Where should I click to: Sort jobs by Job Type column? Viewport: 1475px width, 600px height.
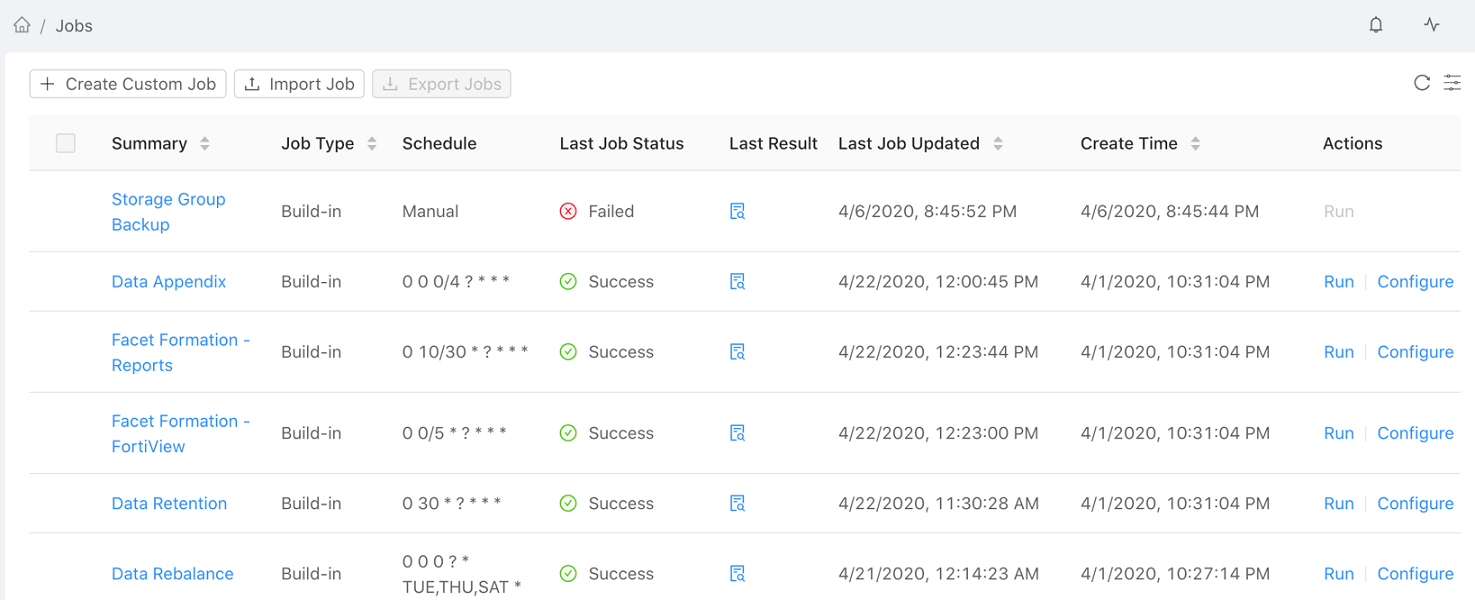pyautogui.click(x=372, y=144)
